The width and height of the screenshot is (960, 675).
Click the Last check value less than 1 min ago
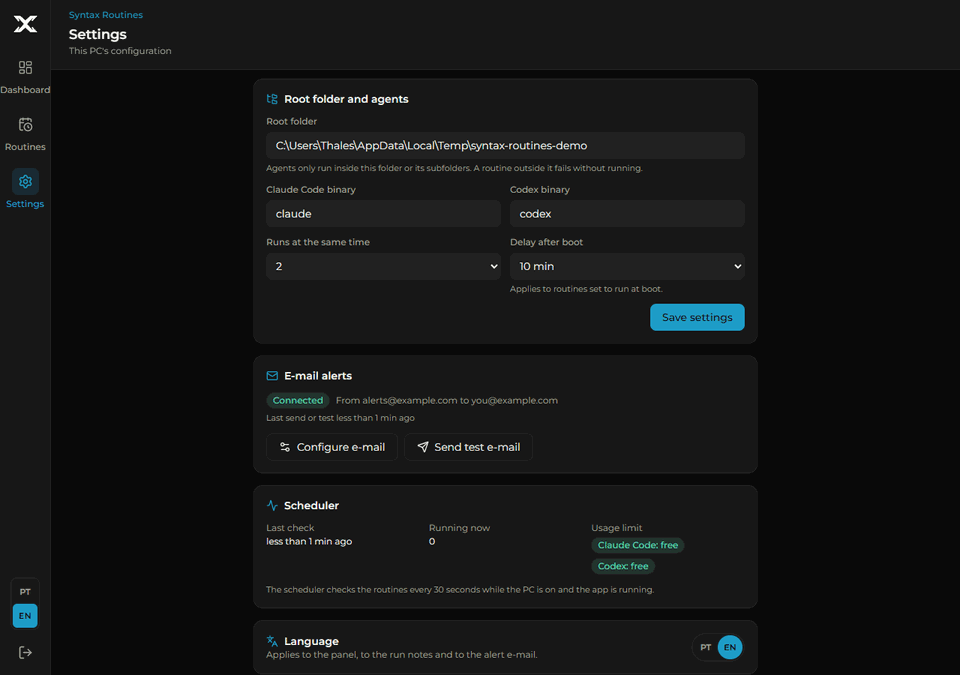pos(309,541)
